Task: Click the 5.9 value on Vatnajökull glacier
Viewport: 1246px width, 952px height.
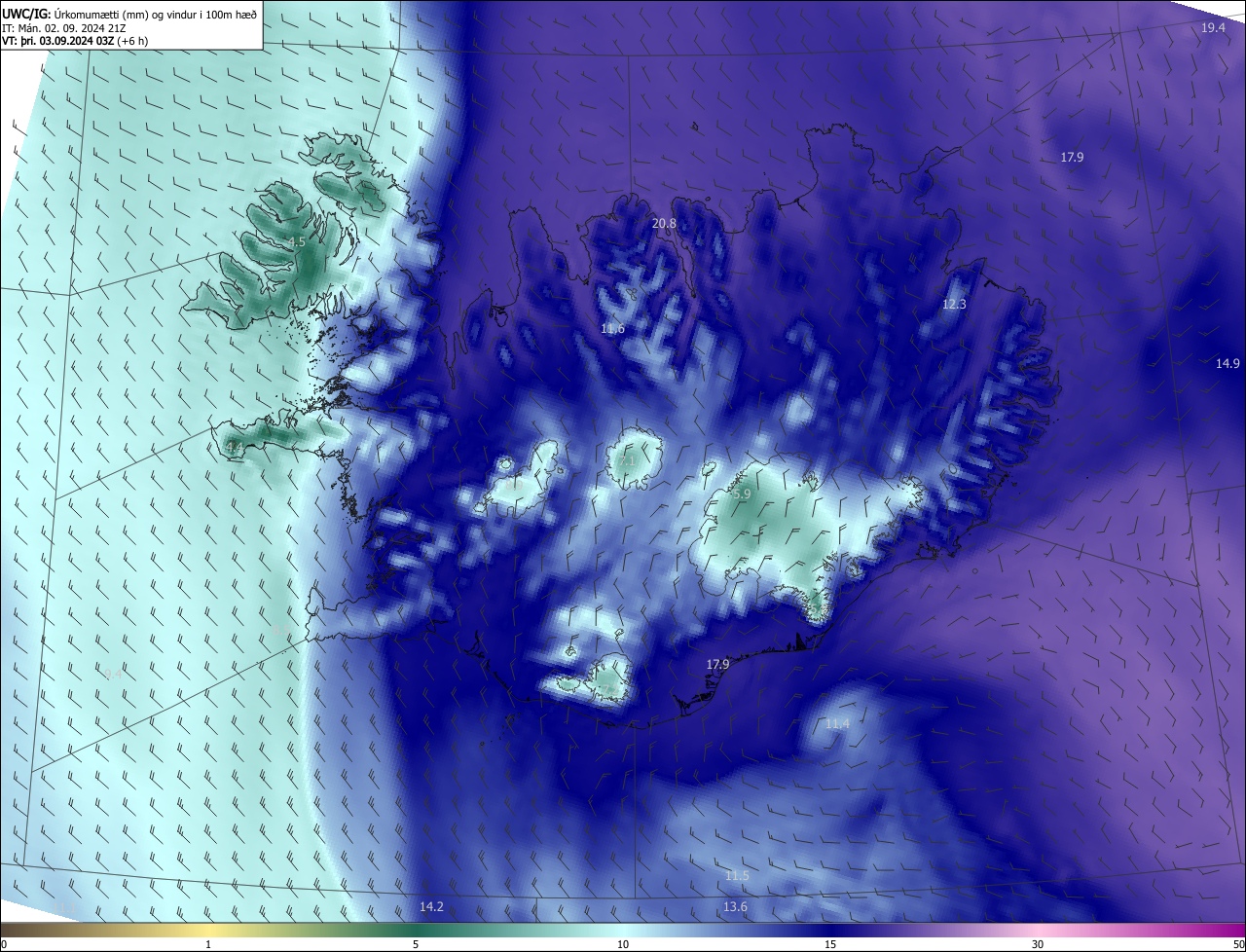Action: [x=742, y=494]
